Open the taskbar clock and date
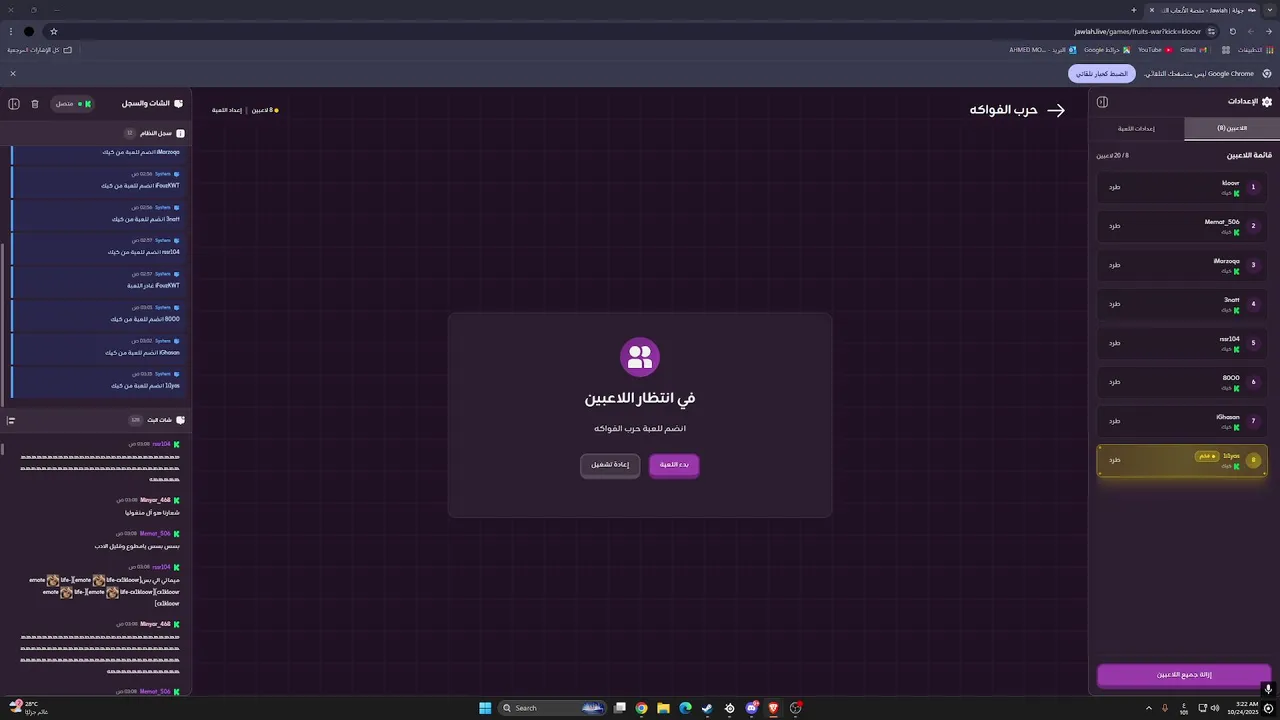This screenshot has width=1280, height=720. (1245, 708)
